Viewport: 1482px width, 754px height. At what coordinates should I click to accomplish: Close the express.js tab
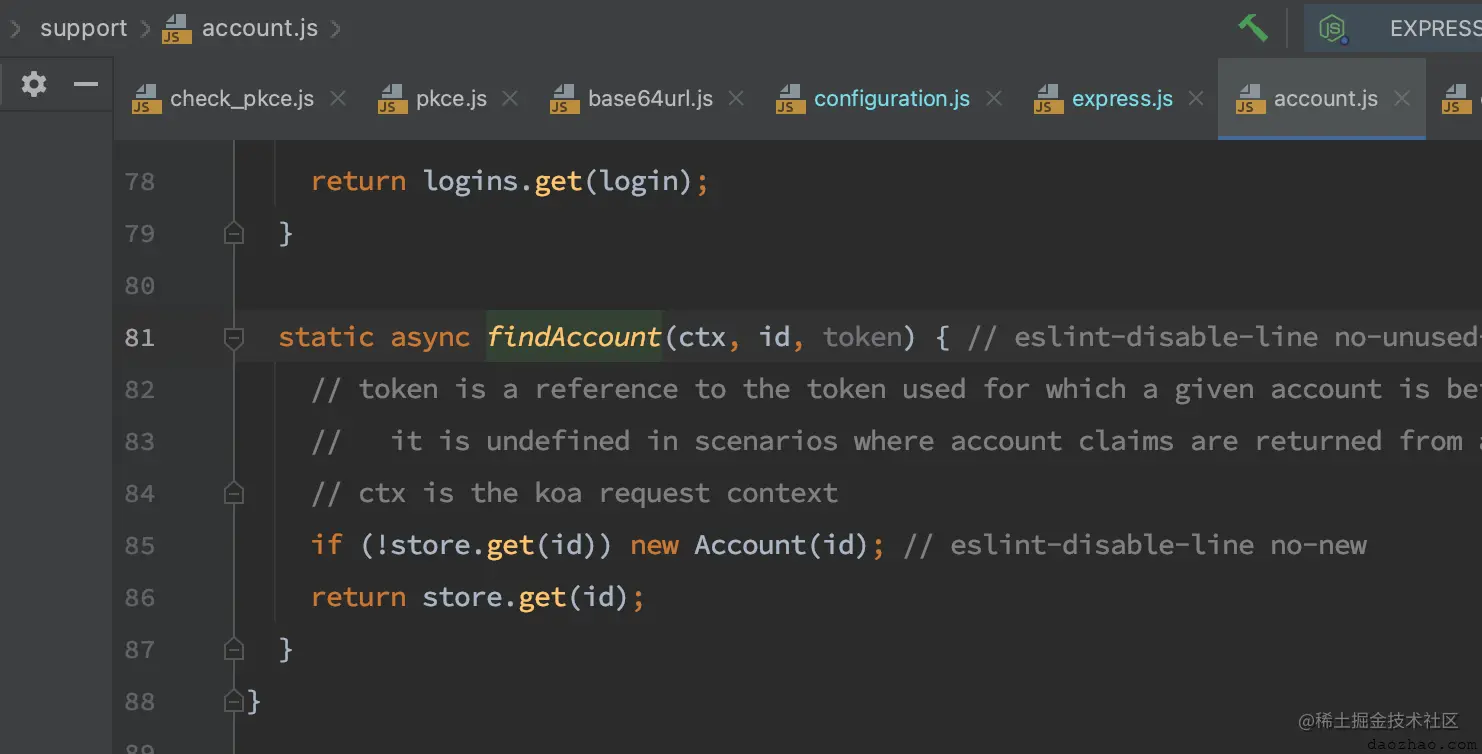click(x=1196, y=98)
